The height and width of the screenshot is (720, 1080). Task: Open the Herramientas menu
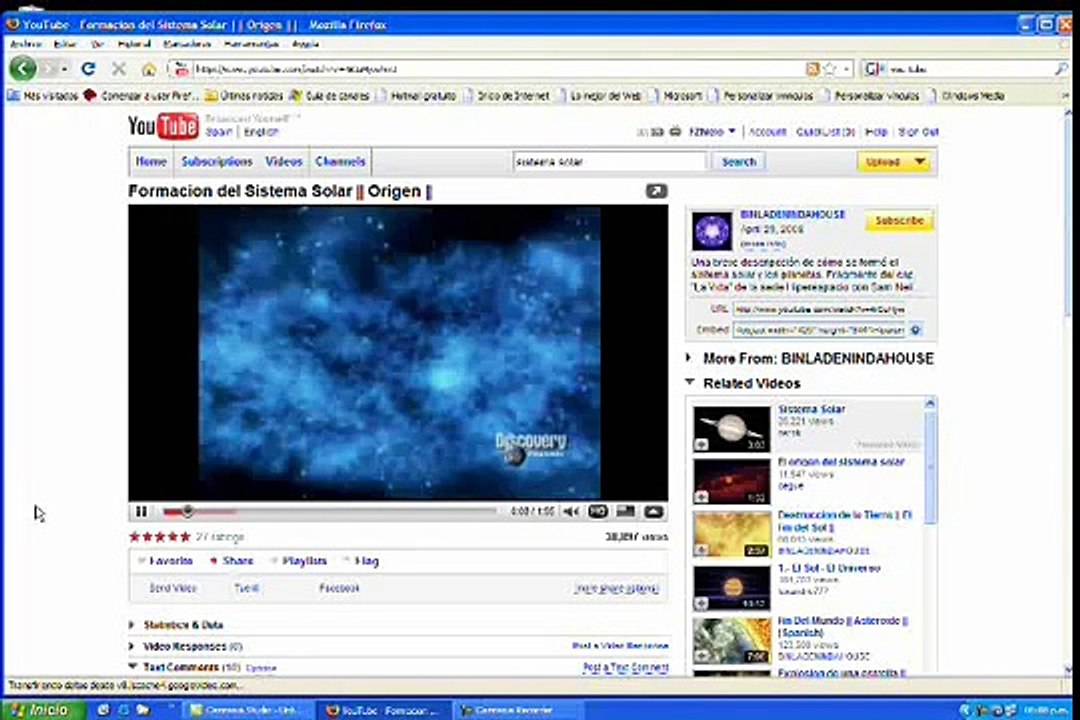coord(251,44)
